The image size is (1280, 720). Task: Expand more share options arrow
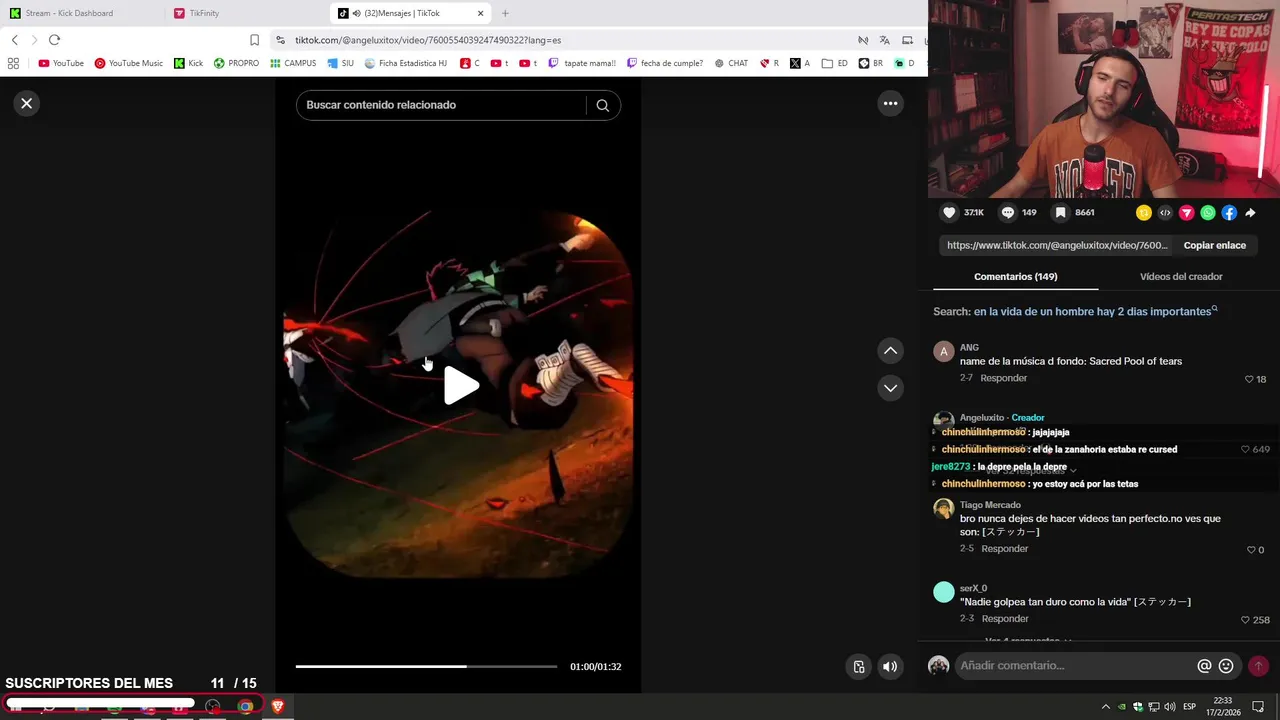coord(1250,213)
